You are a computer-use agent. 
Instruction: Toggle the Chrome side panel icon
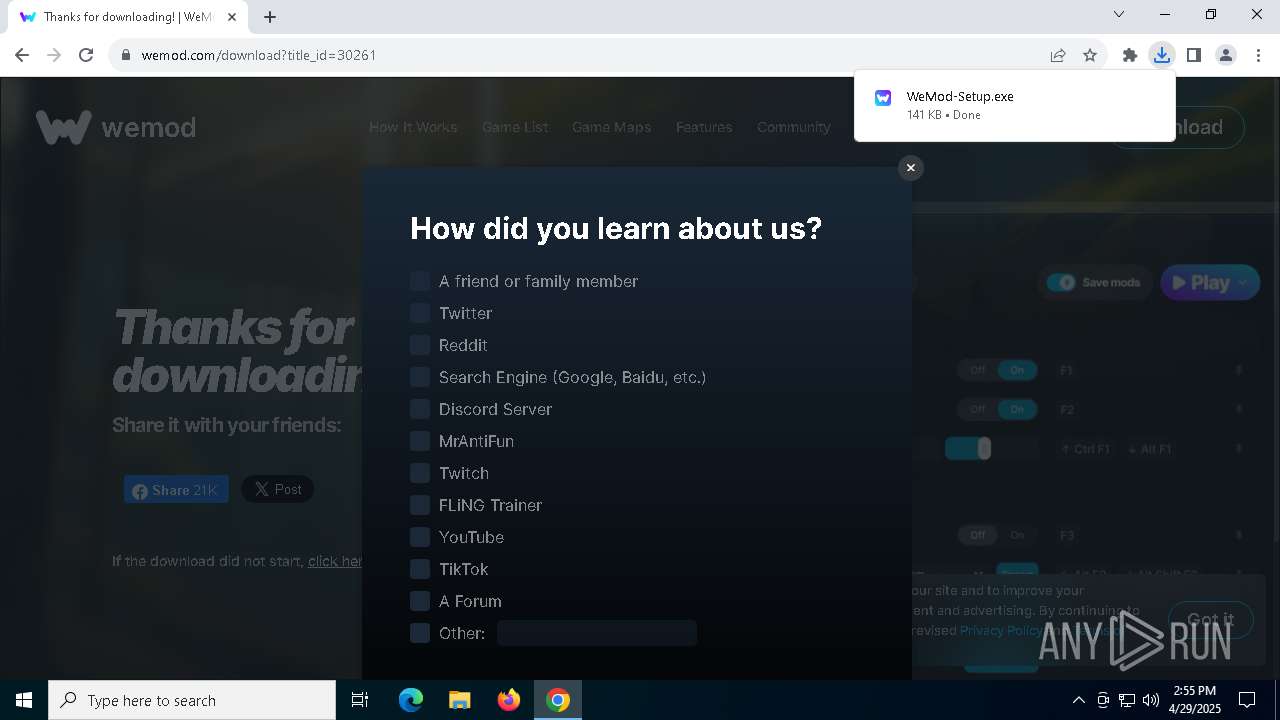(1193, 55)
